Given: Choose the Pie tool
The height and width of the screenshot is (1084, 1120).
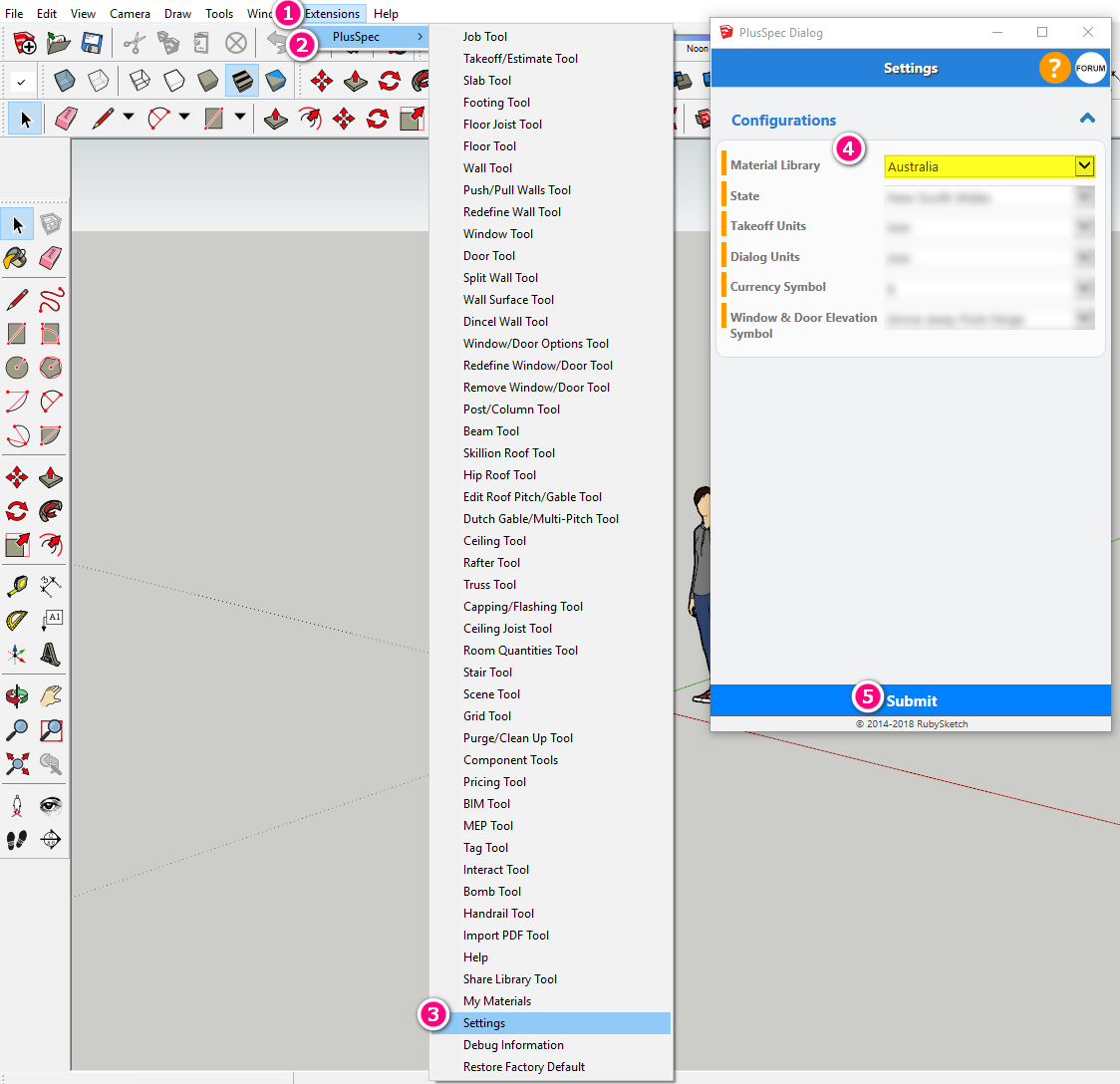Looking at the screenshot, I should [x=51, y=434].
